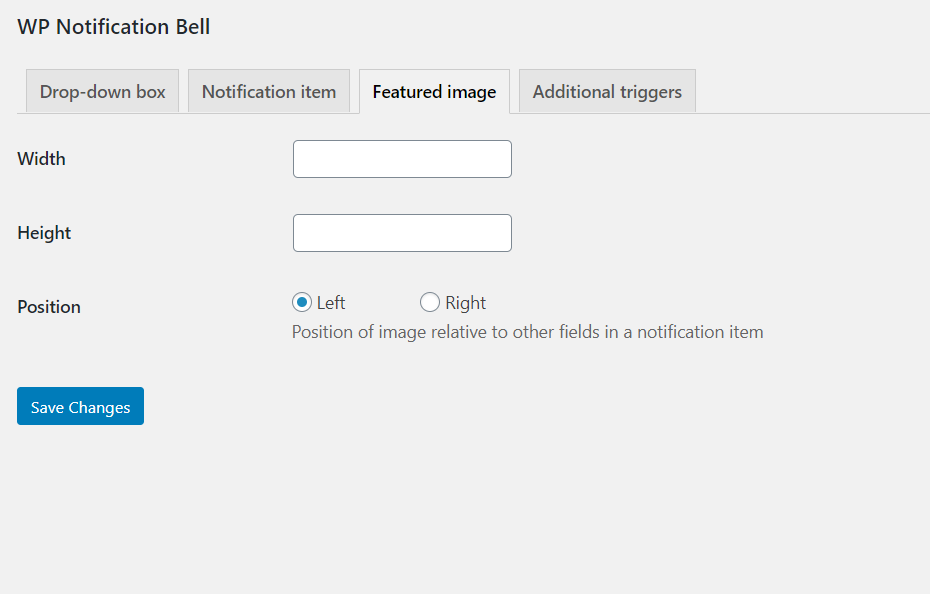Image resolution: width=930 pixels, height=594 pixels.
Task: Click the Position setting label
Action: pos(49,307)
